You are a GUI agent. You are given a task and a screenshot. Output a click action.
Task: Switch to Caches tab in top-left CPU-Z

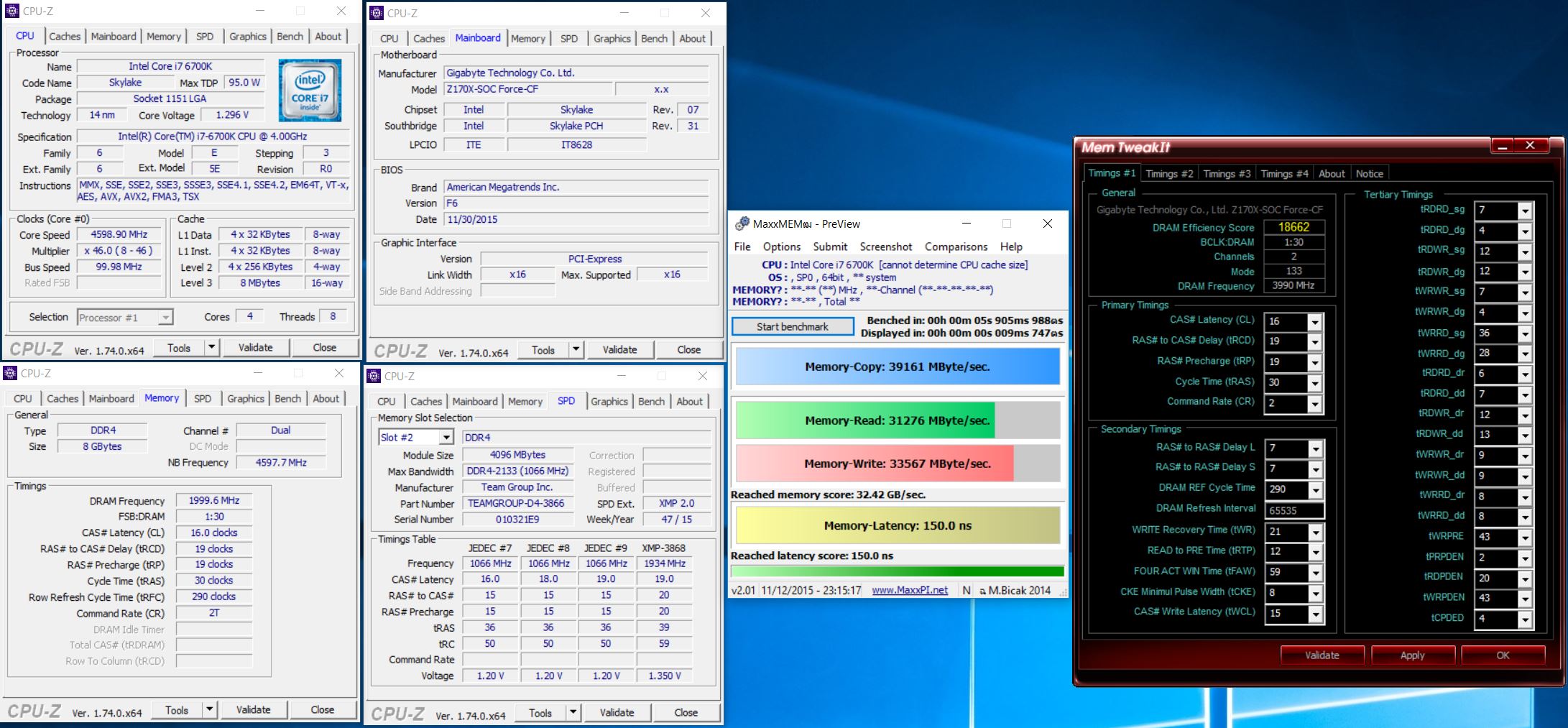(65, 36)
